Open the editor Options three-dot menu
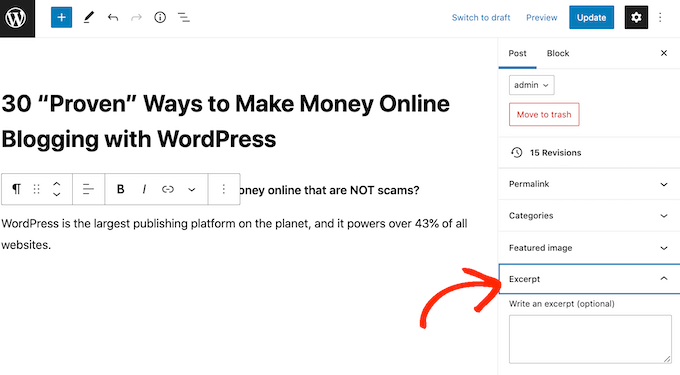Image resolution: width=680 pixels, height=375 pixels. 660,17
